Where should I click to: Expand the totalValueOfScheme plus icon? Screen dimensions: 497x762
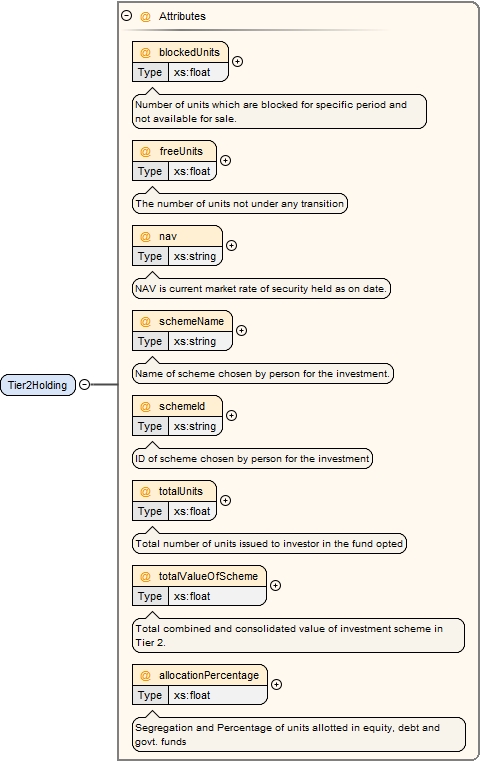(x=275, y=586)
